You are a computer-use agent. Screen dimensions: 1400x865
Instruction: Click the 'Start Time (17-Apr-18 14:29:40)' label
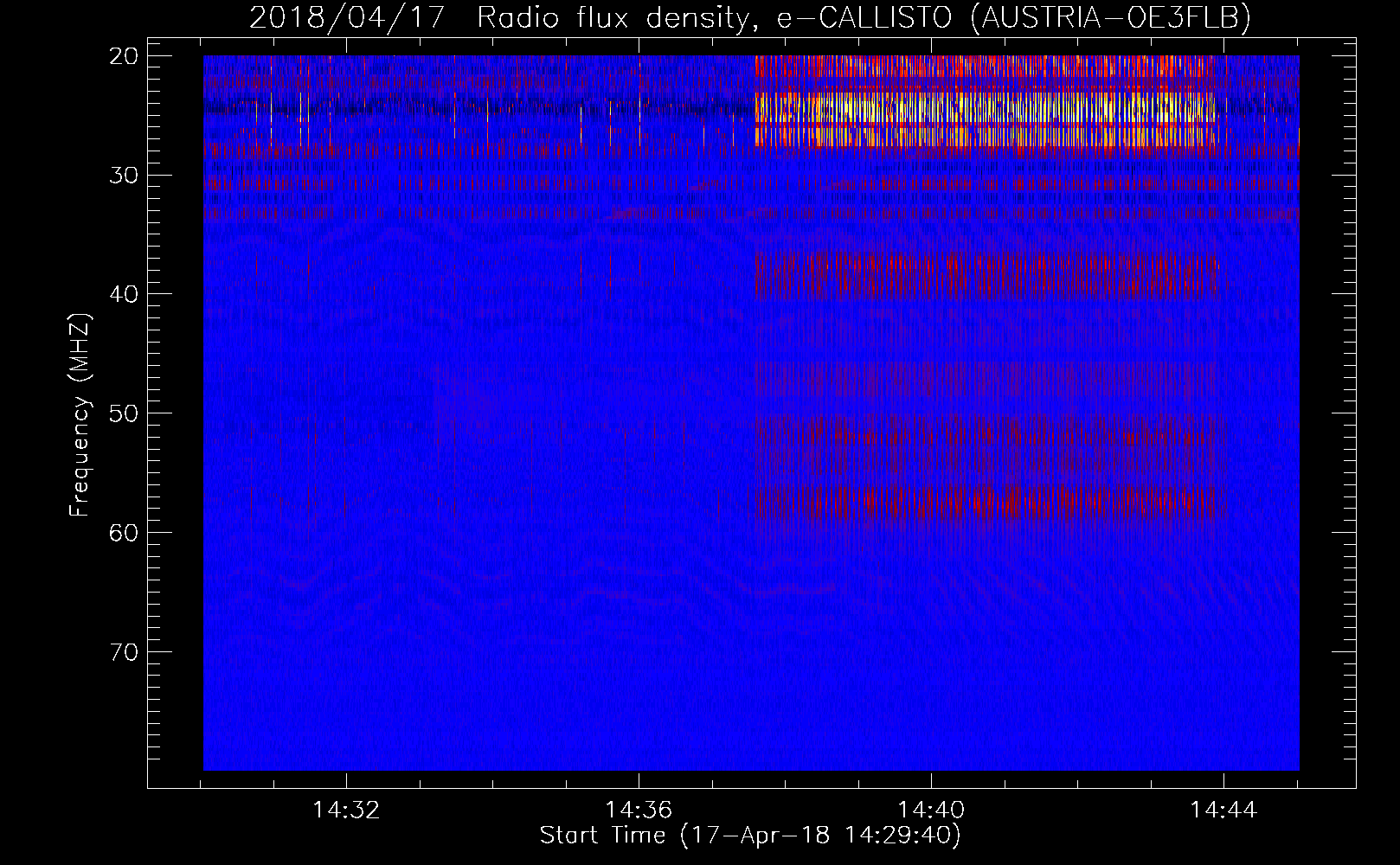tap(750, 836)
